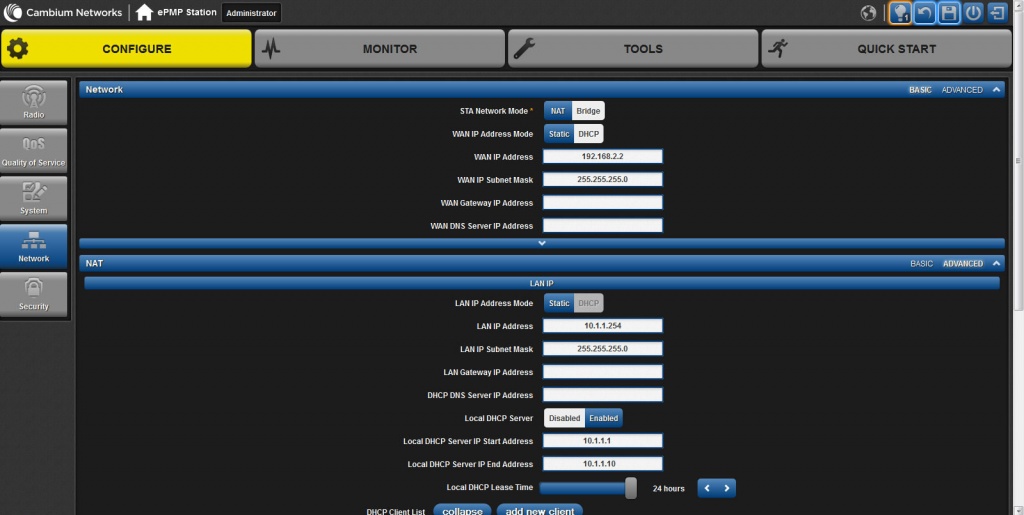The width and height of the screenshot is (1024, 515).
Task: Set Local DHCP Server to Disabled
Action: point(564,418)
